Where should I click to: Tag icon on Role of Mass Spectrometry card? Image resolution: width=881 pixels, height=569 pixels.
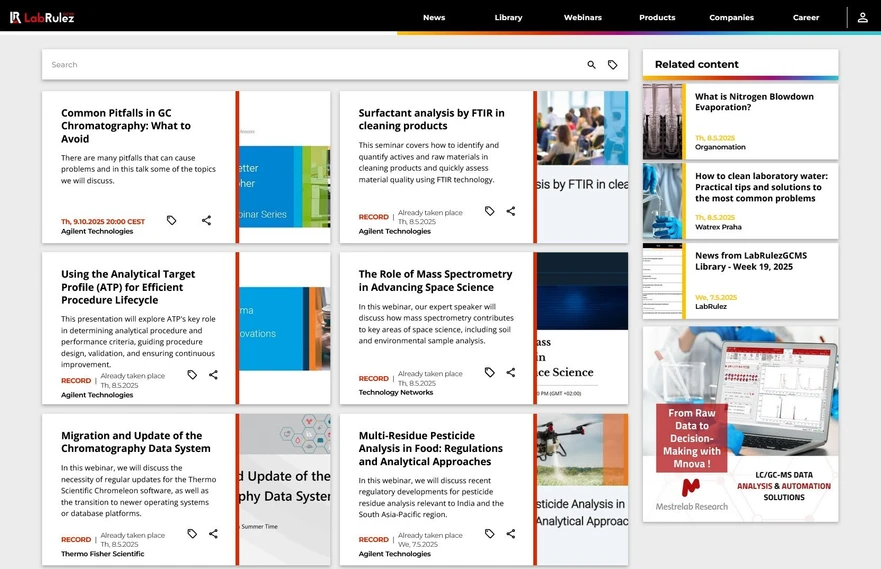coord(489,372)
